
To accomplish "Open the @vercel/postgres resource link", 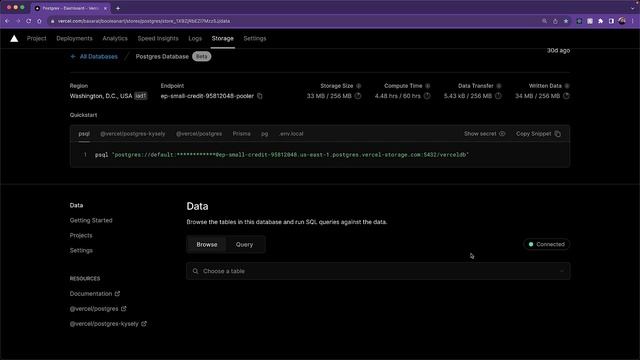I will [98, 309].
